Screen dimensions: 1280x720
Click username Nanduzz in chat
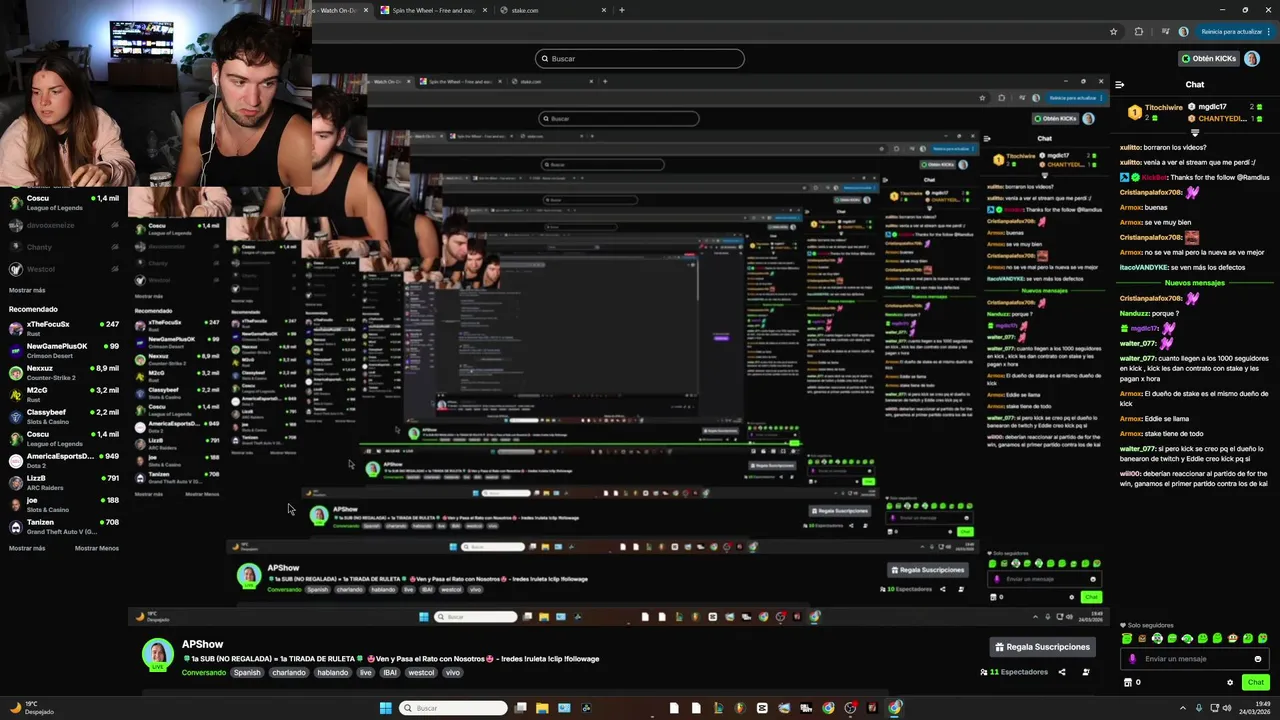click(1134, 313)
